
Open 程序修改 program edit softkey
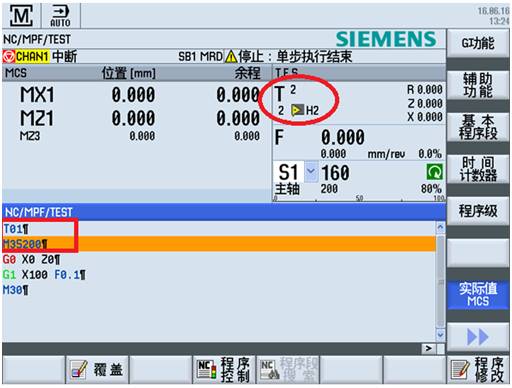[478, 369]
